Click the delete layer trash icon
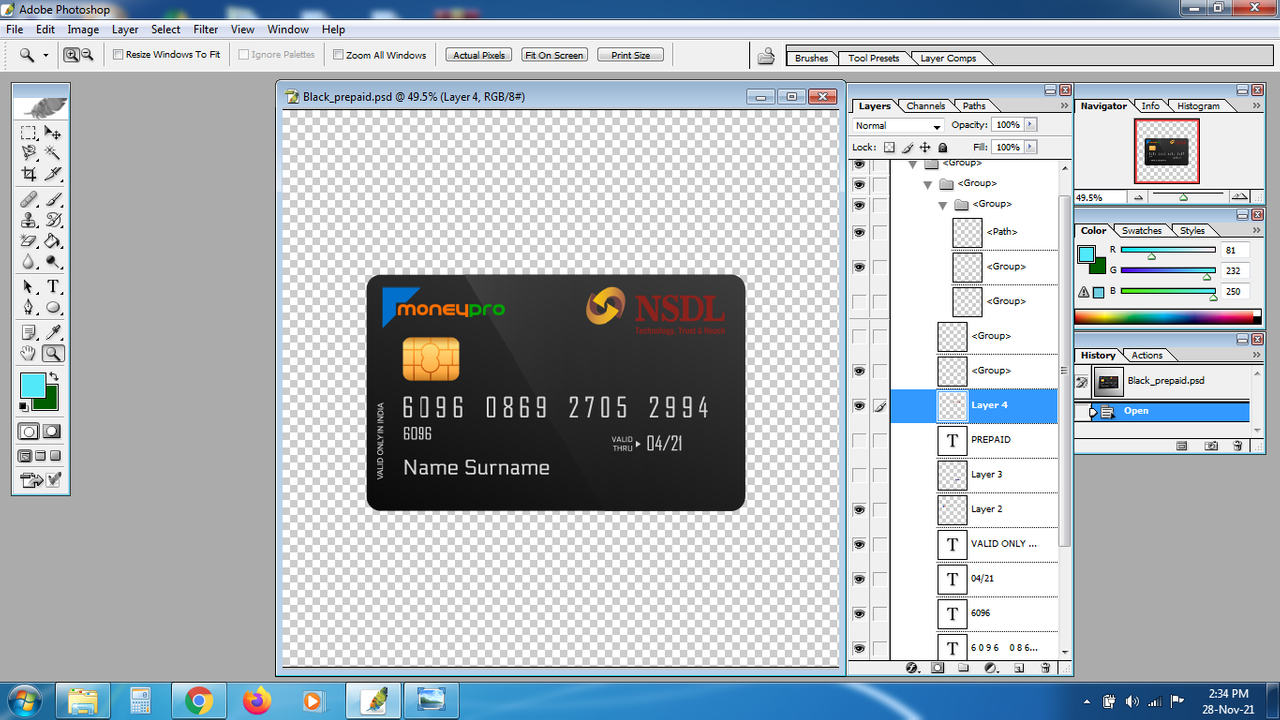Image resolution: width=1280 pixels, height=720 pixels. pyautogui.click(x=1045, y=667)
